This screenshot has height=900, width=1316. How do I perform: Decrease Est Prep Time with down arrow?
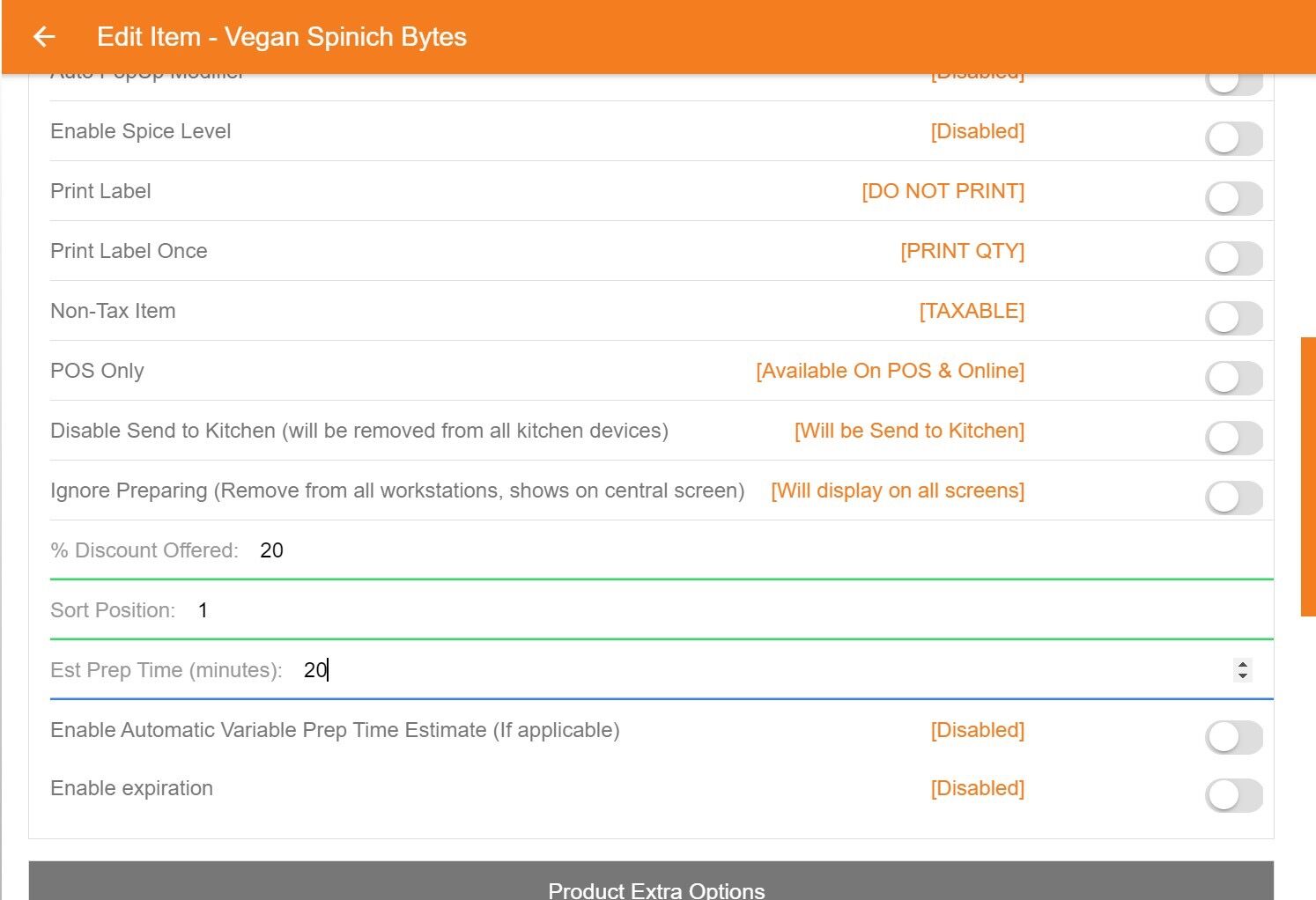(x=1243, y=676)
